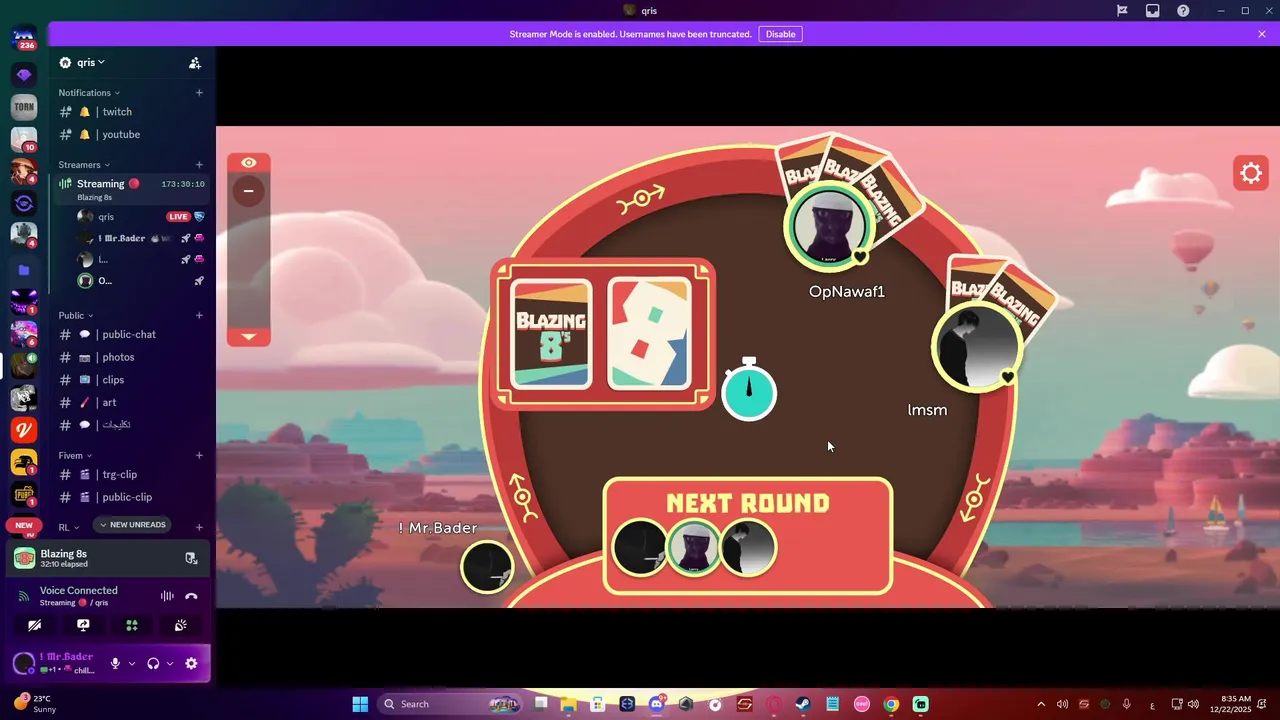Open Steam from the taskbar
Screen dimensions: 1280x720
[x=803, y=704]
